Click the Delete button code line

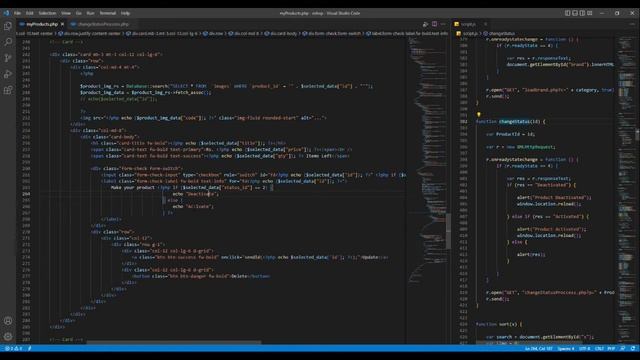click(x=201, y=276)
